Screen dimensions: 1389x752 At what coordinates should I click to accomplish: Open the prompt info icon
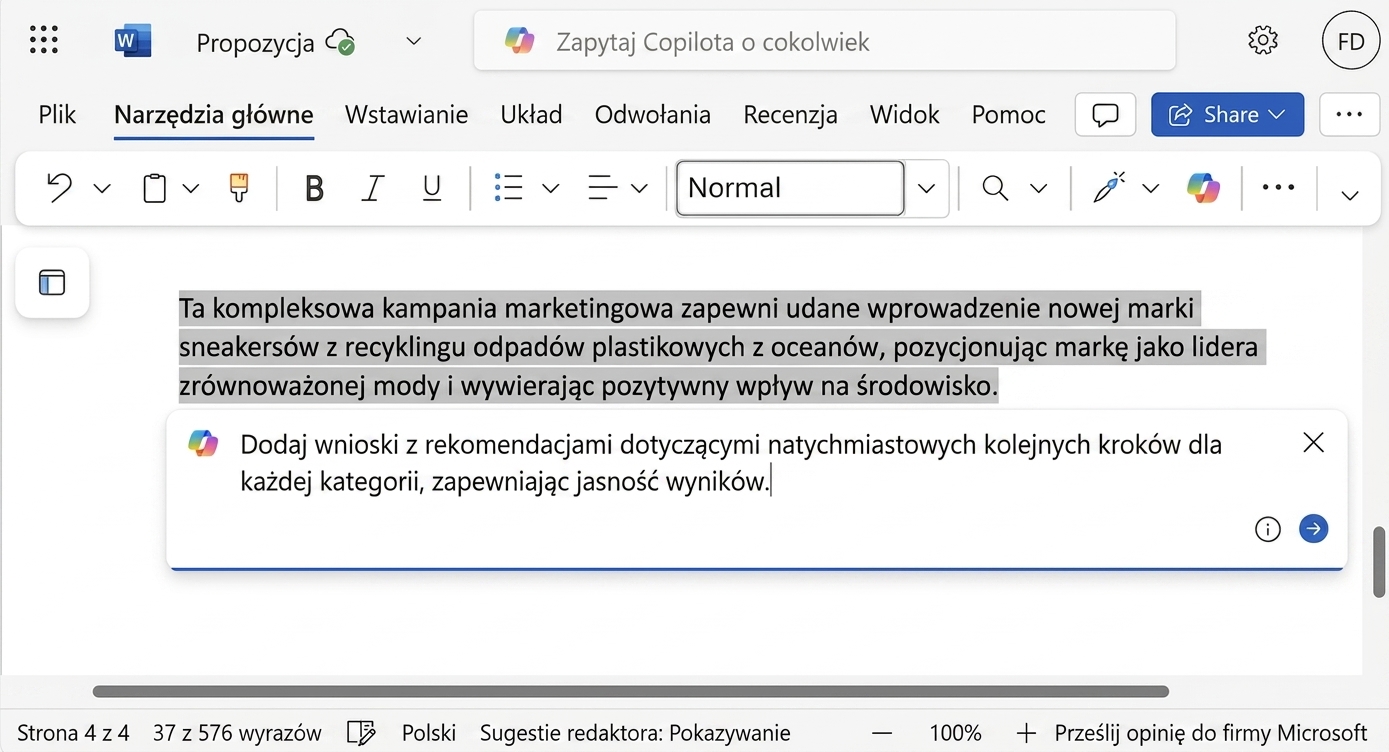click(x=1267, y=529)
